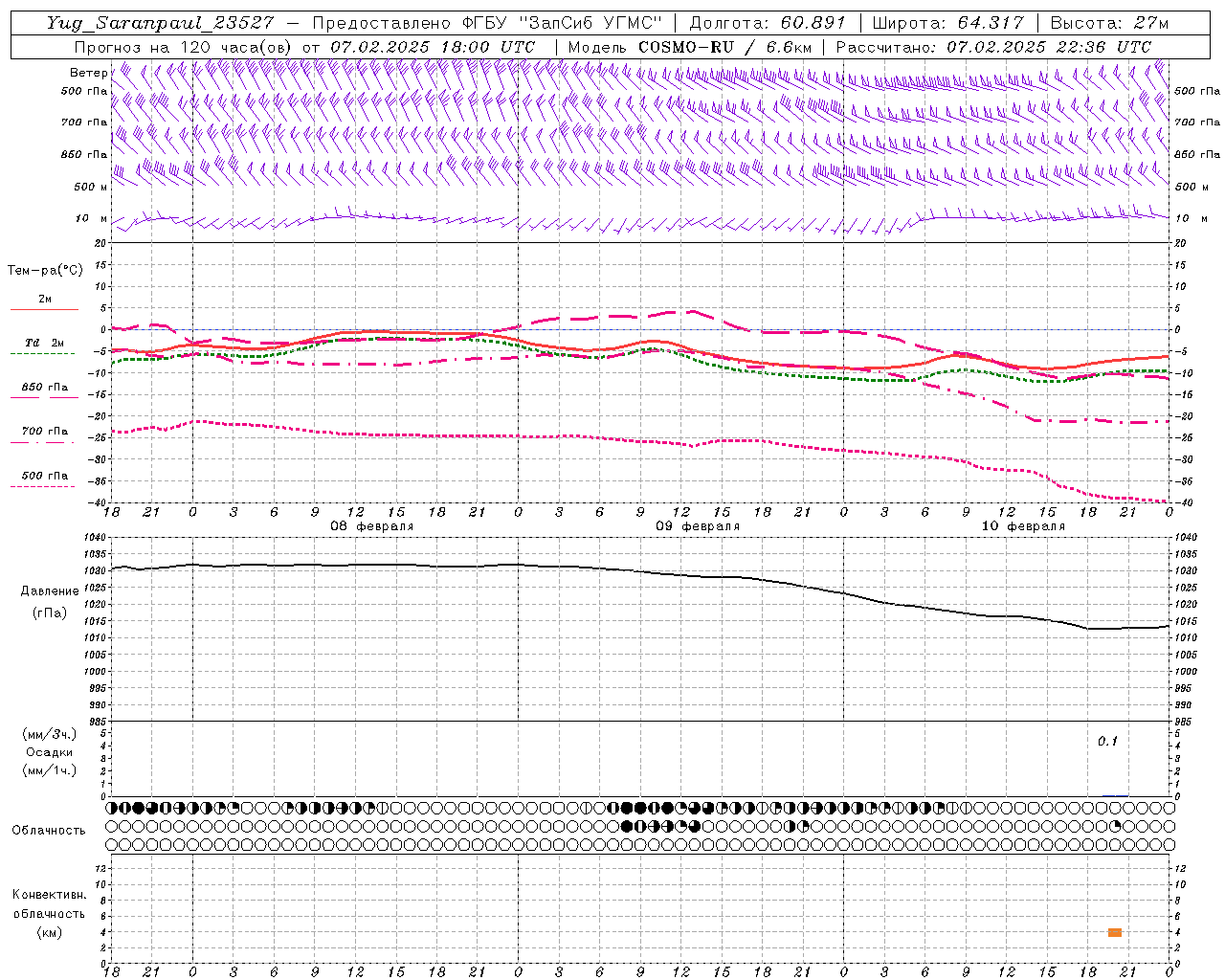Click the 'Конвективн.' convective cloud label
The height and width of the screenshot is (980, 1225).
(49, 895)
